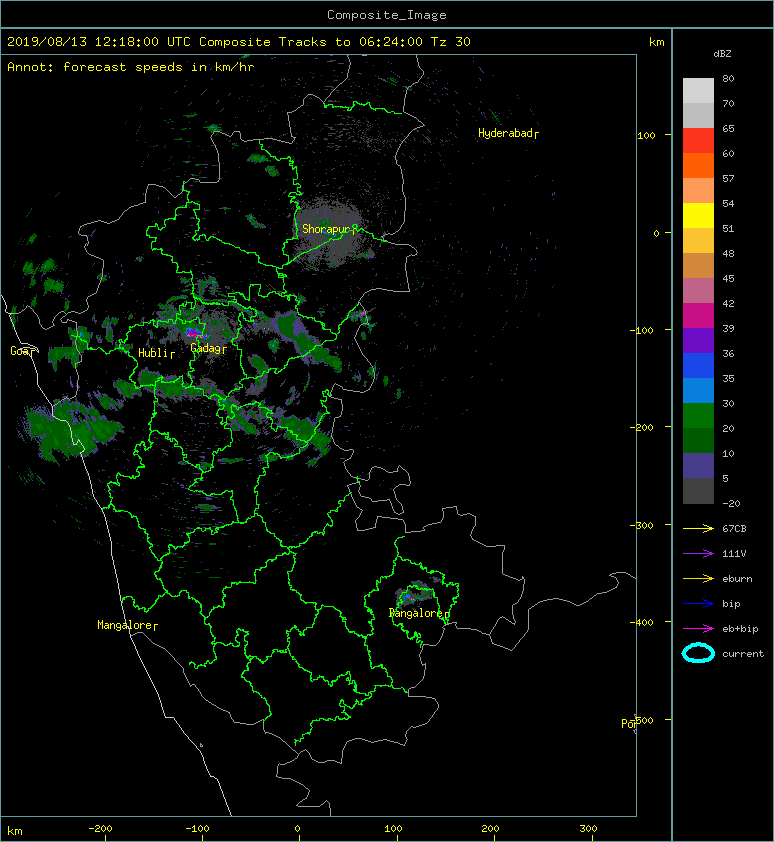The image size is (774, 842).
Task: Click the '-20' value on the dBZ scale
Action: click(x=732, y=504)
